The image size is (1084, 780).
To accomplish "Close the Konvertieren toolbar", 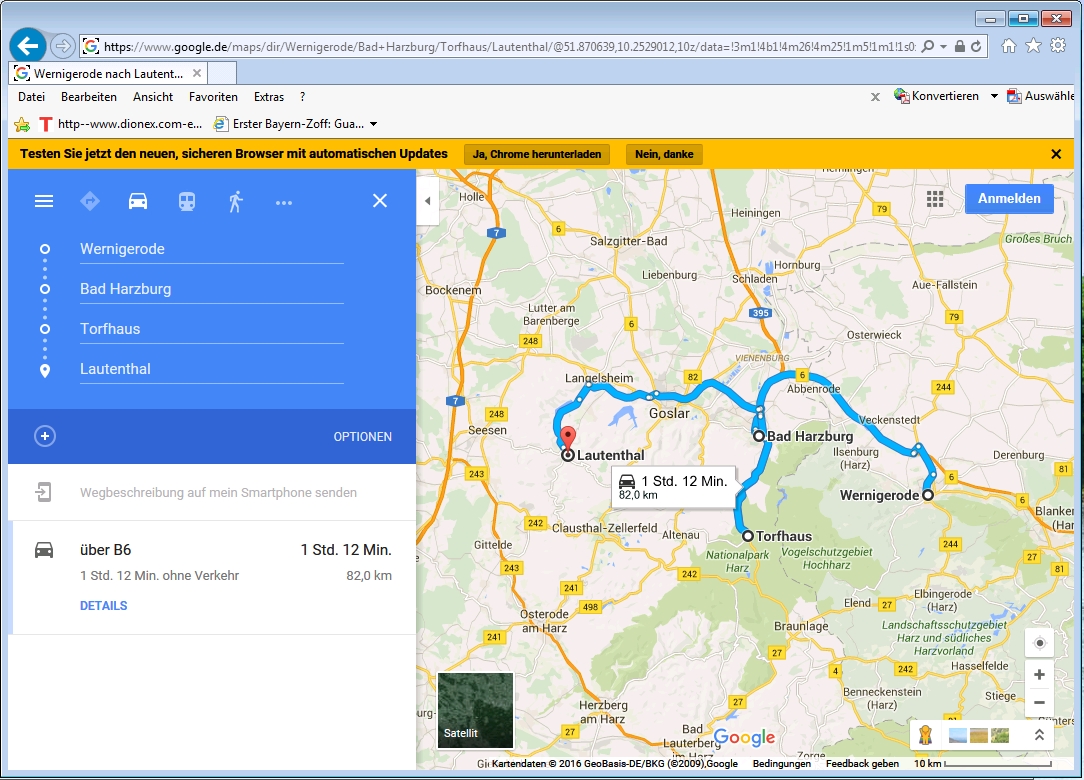I will (x=875, y=97).
